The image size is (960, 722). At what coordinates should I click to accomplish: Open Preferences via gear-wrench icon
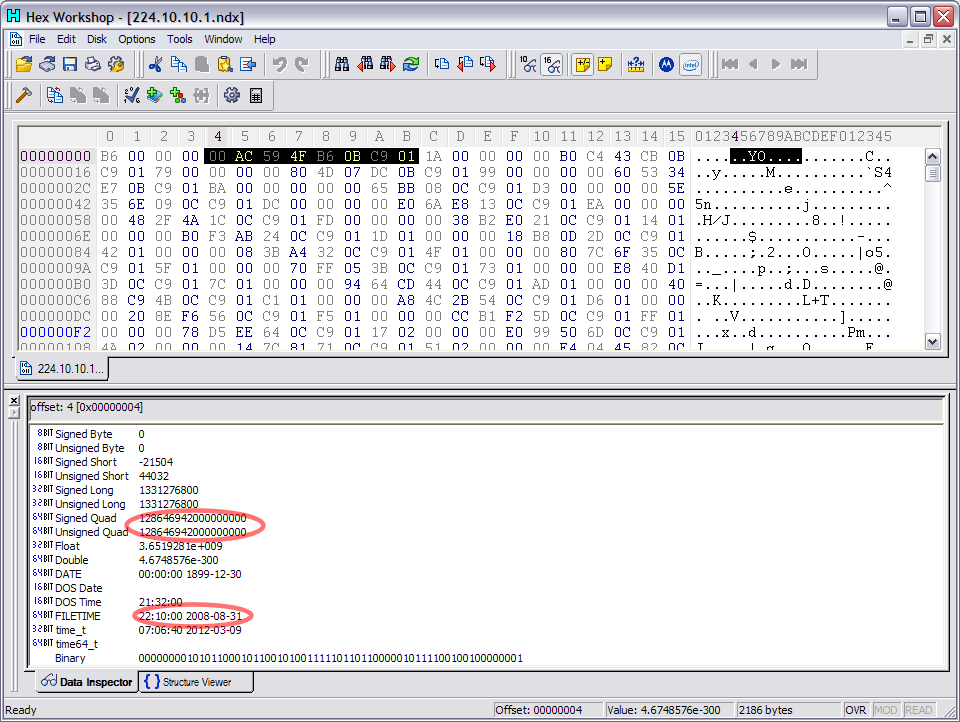point(116,64)
